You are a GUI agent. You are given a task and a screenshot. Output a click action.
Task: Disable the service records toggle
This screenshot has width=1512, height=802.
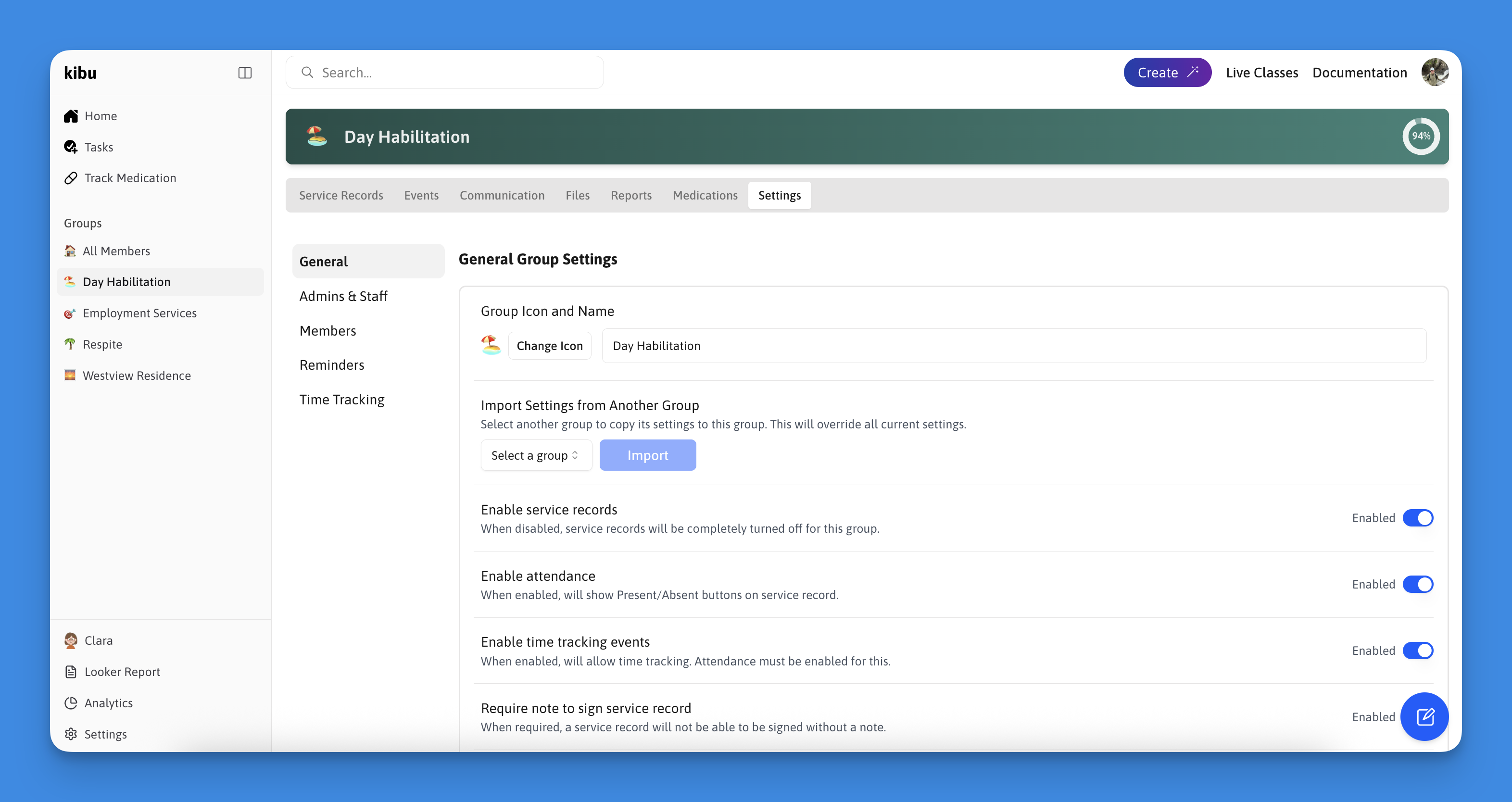point(1418,518)
